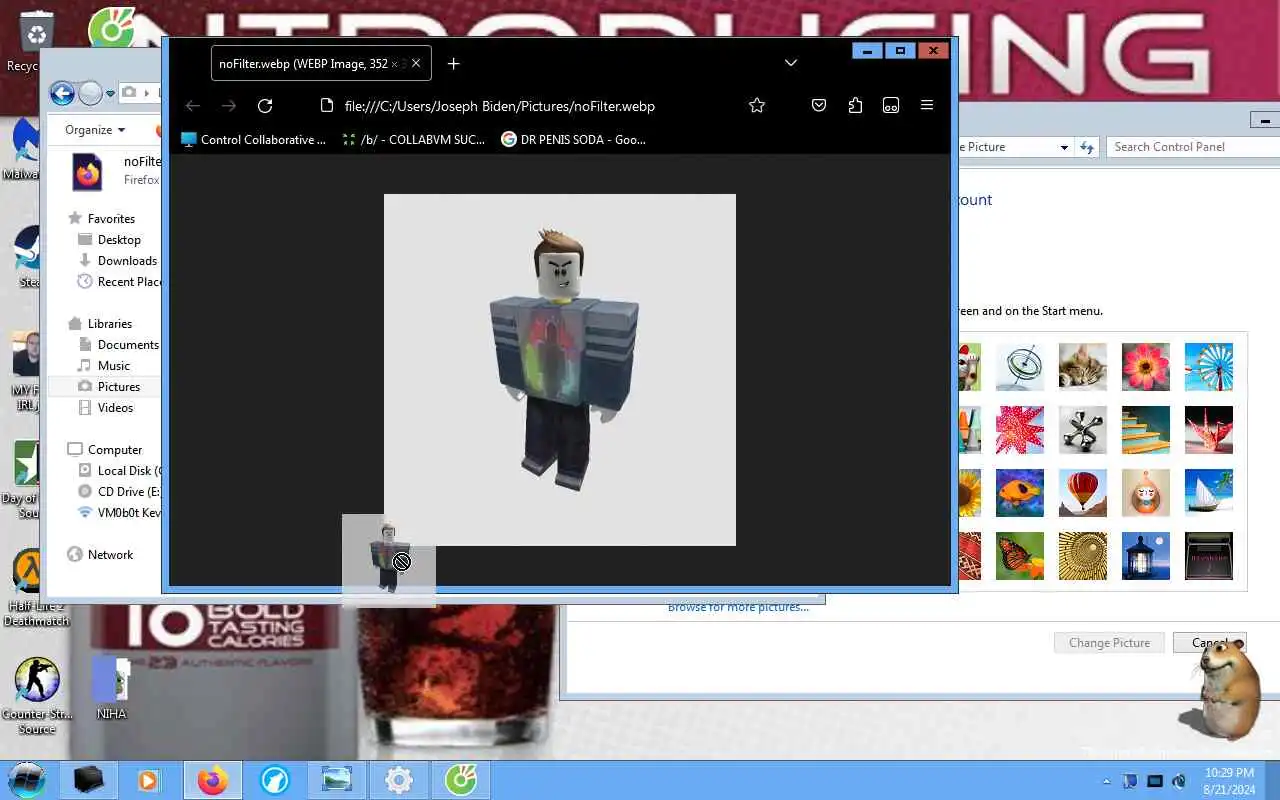Go back in Firefox navigation
Viewport: 1280px width, 800px height.
click(x=193, y=106)
